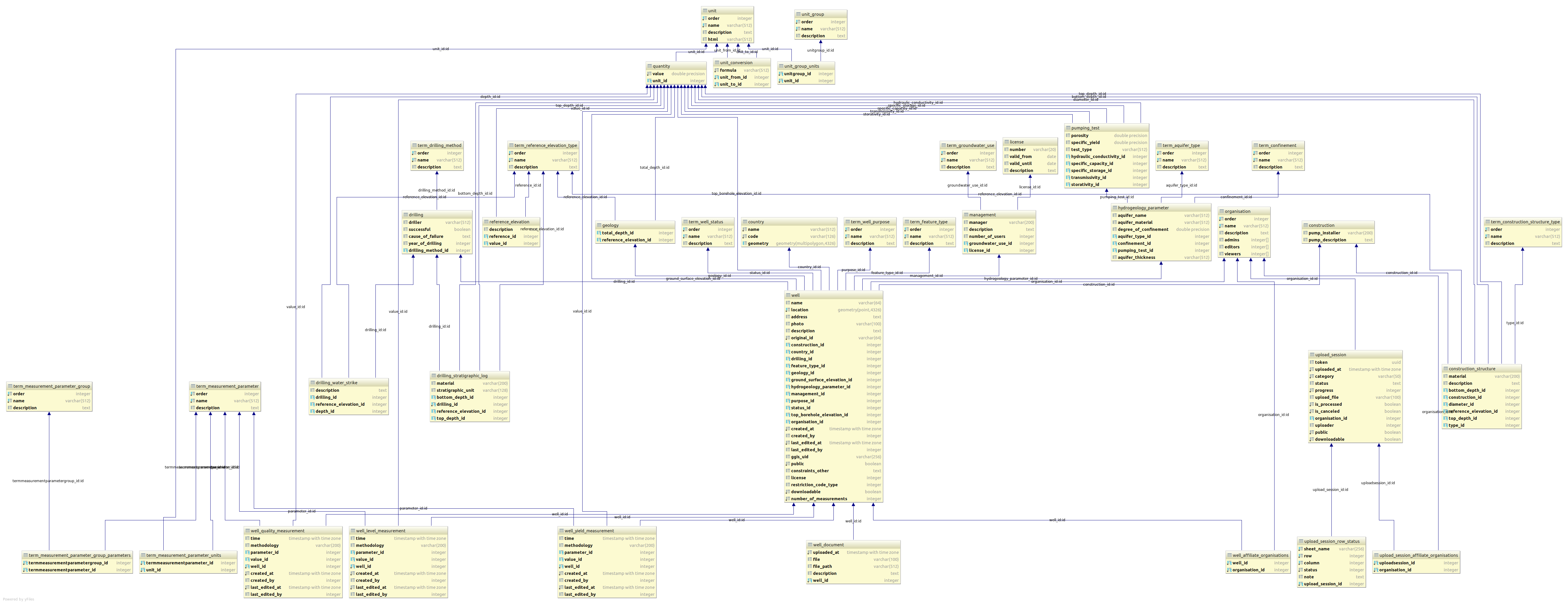Click the table icon of the pumping_test entity

point(1068,128)
